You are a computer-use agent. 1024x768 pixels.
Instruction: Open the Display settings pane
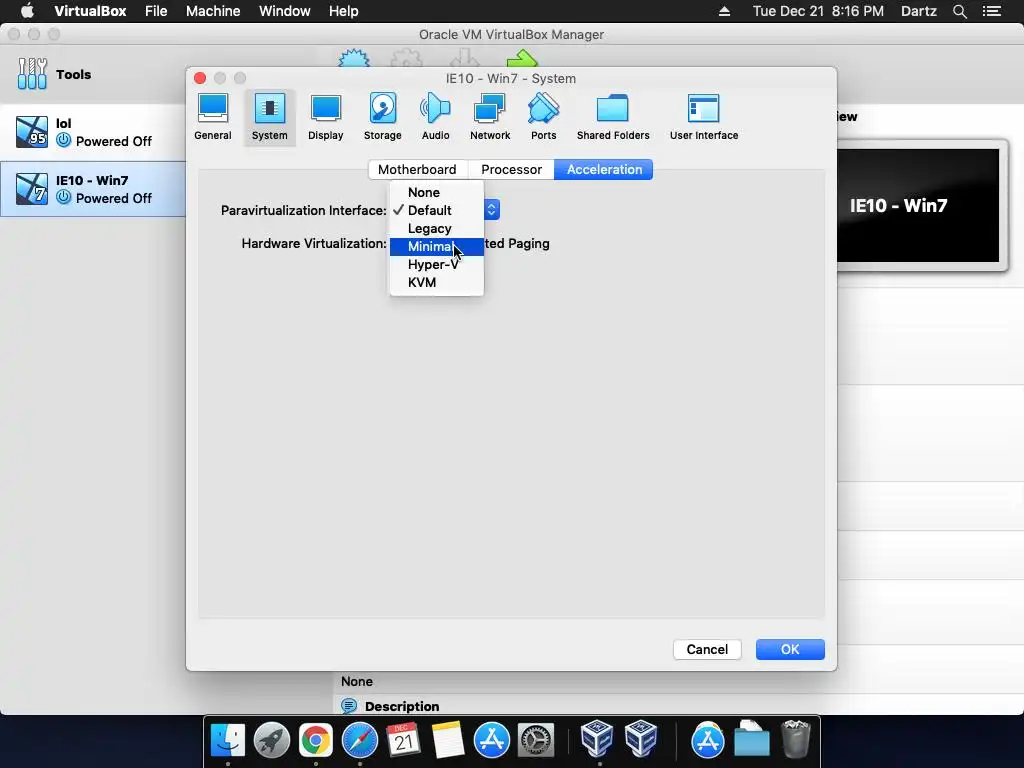(x=326, y=118)
